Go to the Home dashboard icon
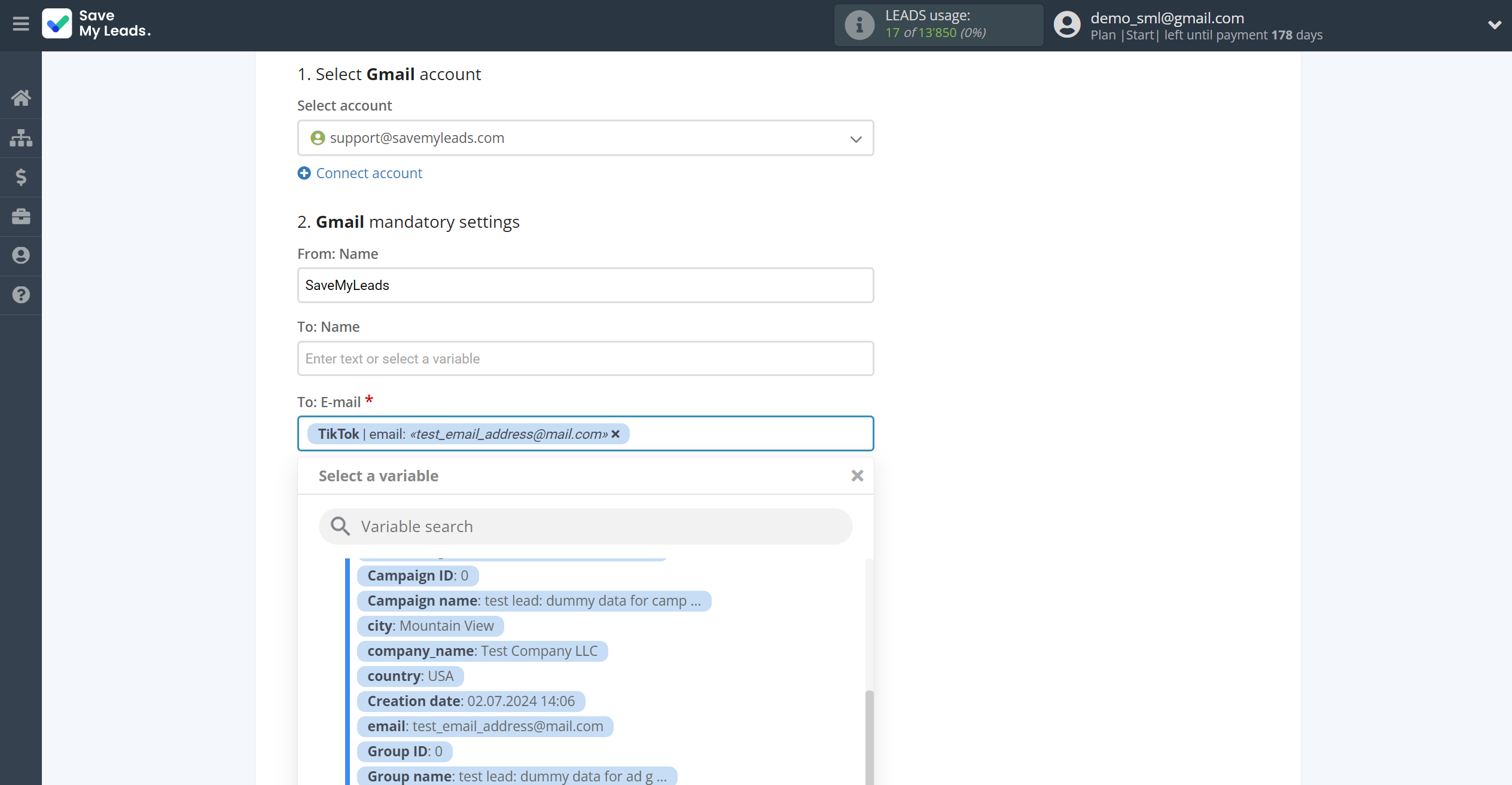The height and width of the screenshot is (785, 1512). (x=21, y=98)
